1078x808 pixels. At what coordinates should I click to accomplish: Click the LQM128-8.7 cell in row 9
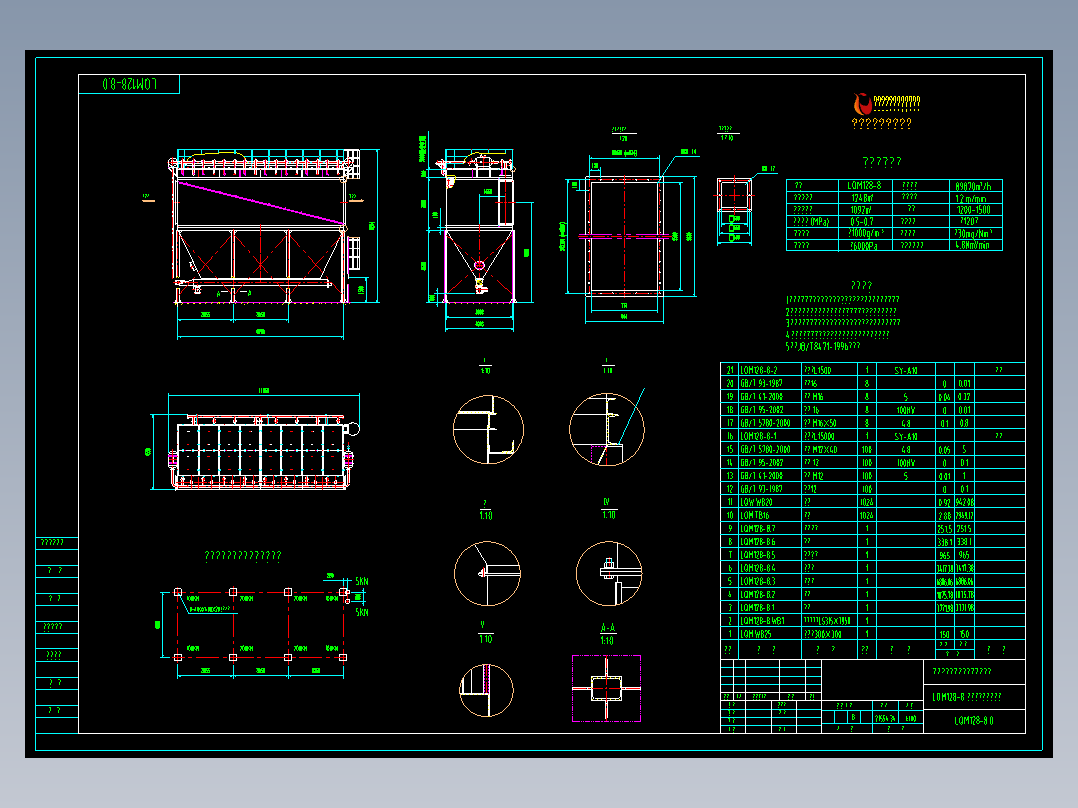click(x=770, y=528)
